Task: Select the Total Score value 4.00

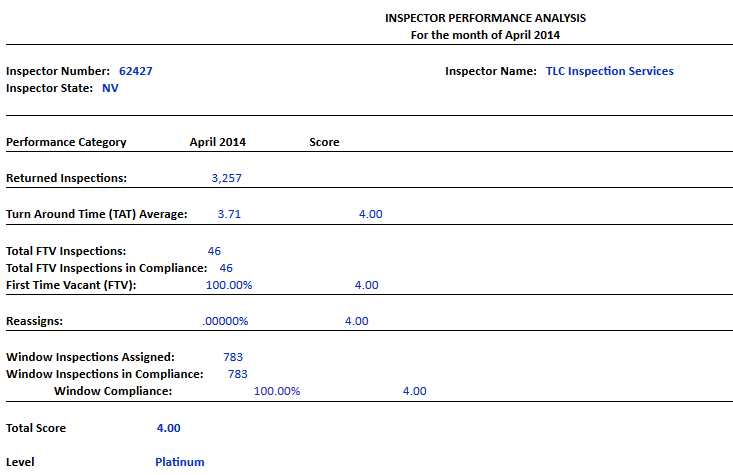Action: coord(168,428)
